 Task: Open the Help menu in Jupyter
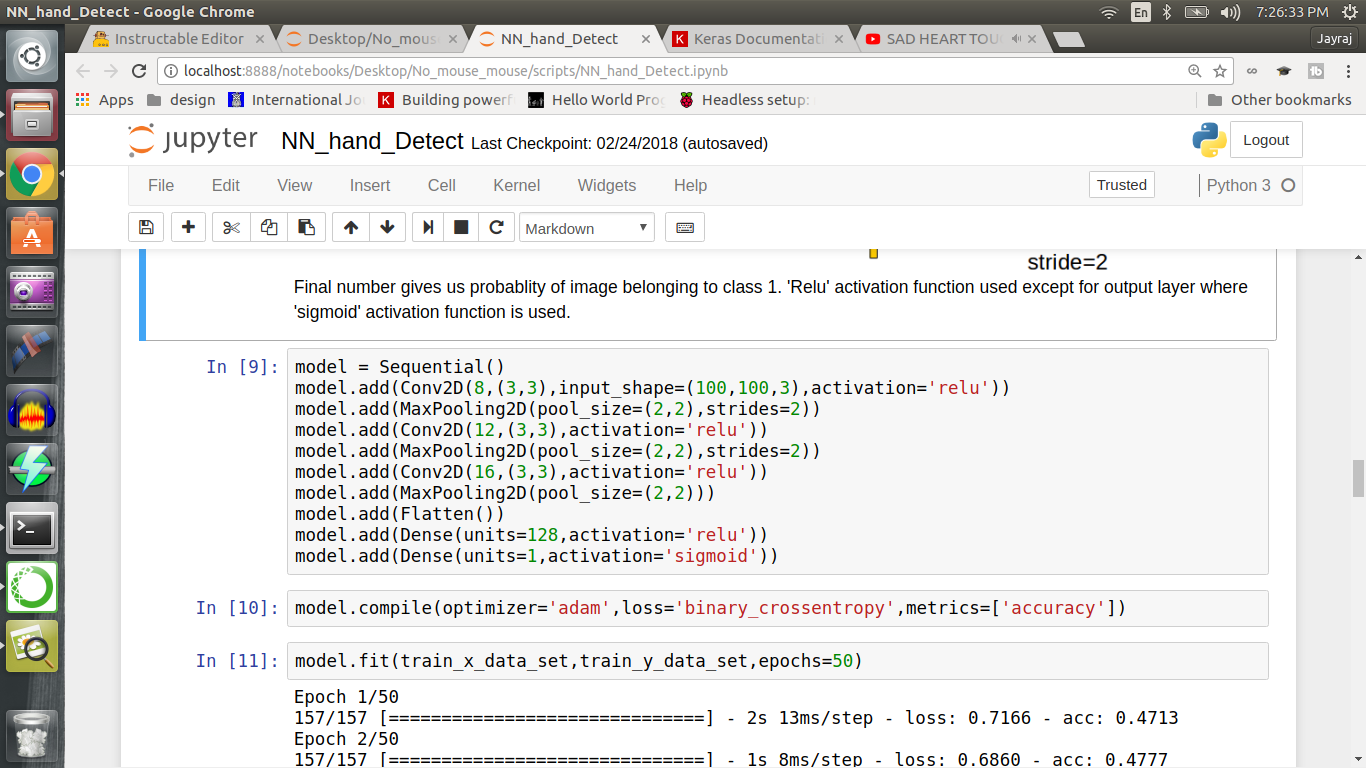point(690,185)
